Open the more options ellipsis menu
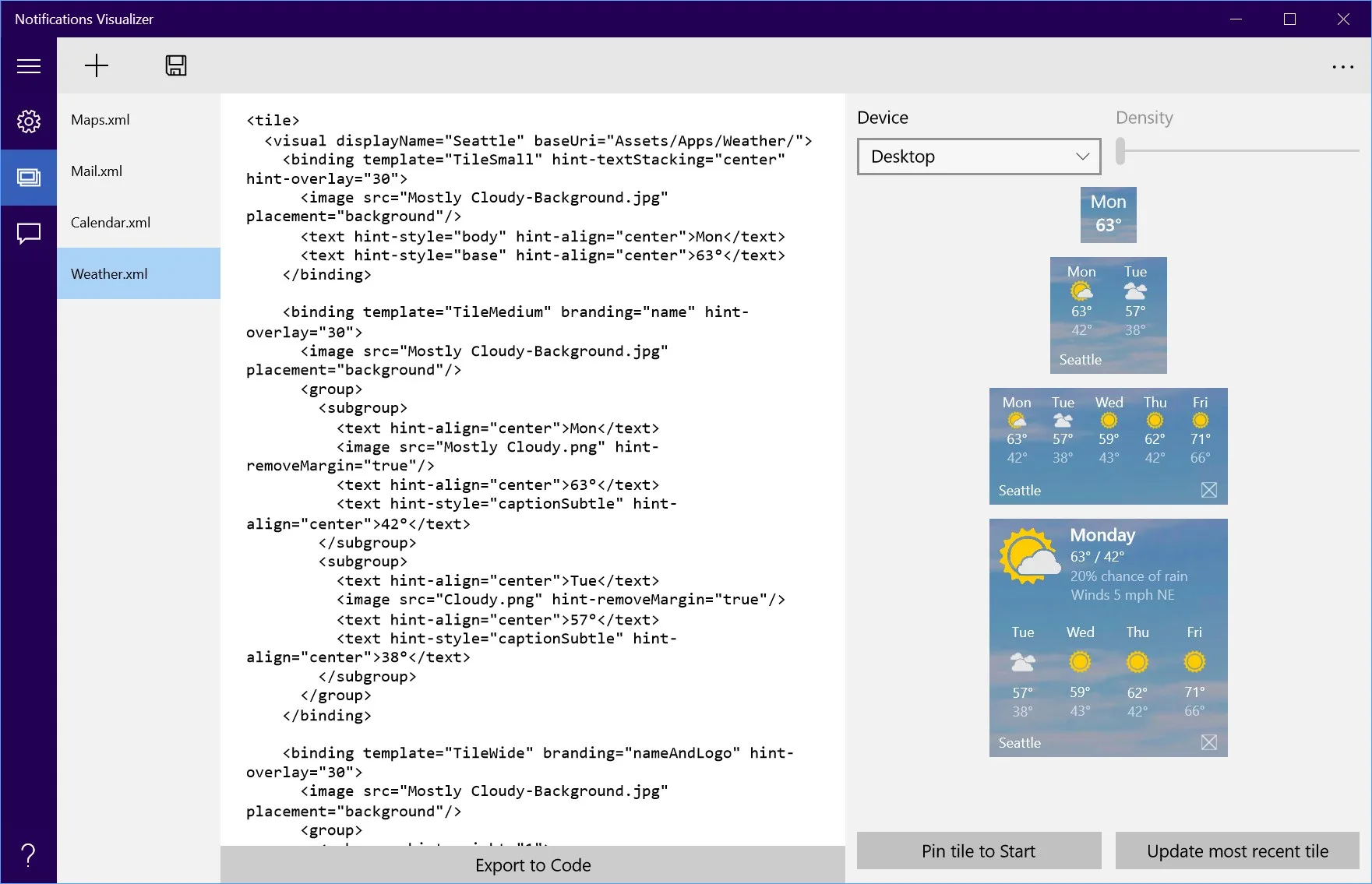 click(1342, 66)
